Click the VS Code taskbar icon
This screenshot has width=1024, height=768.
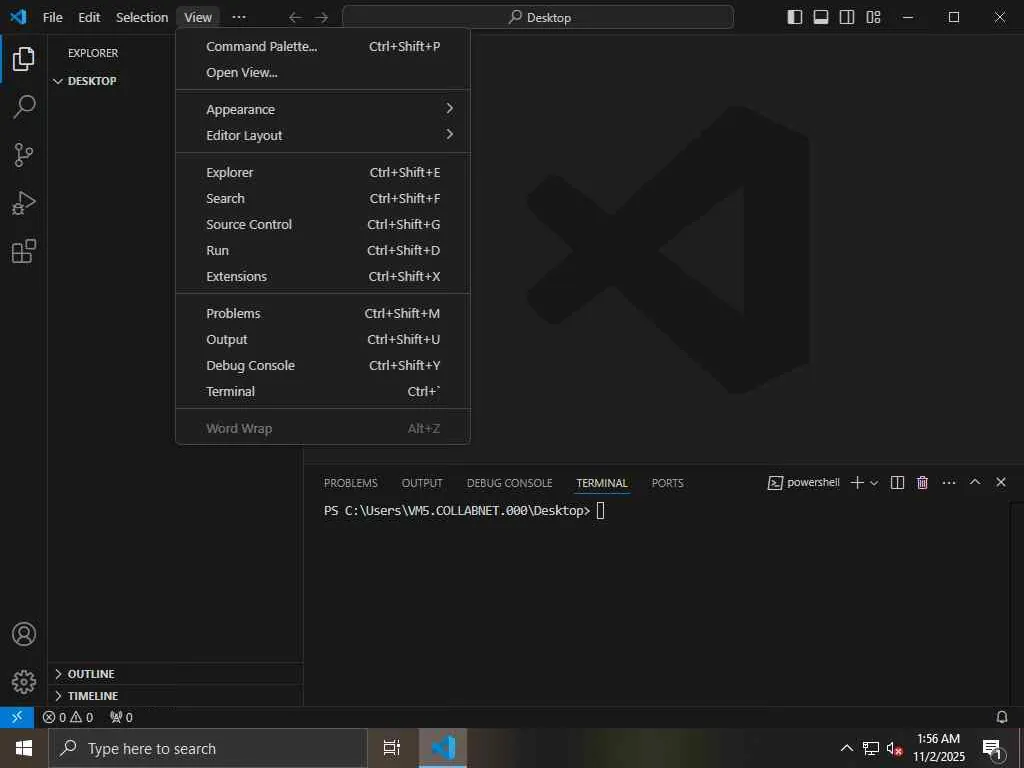click(x=443, y=748)
